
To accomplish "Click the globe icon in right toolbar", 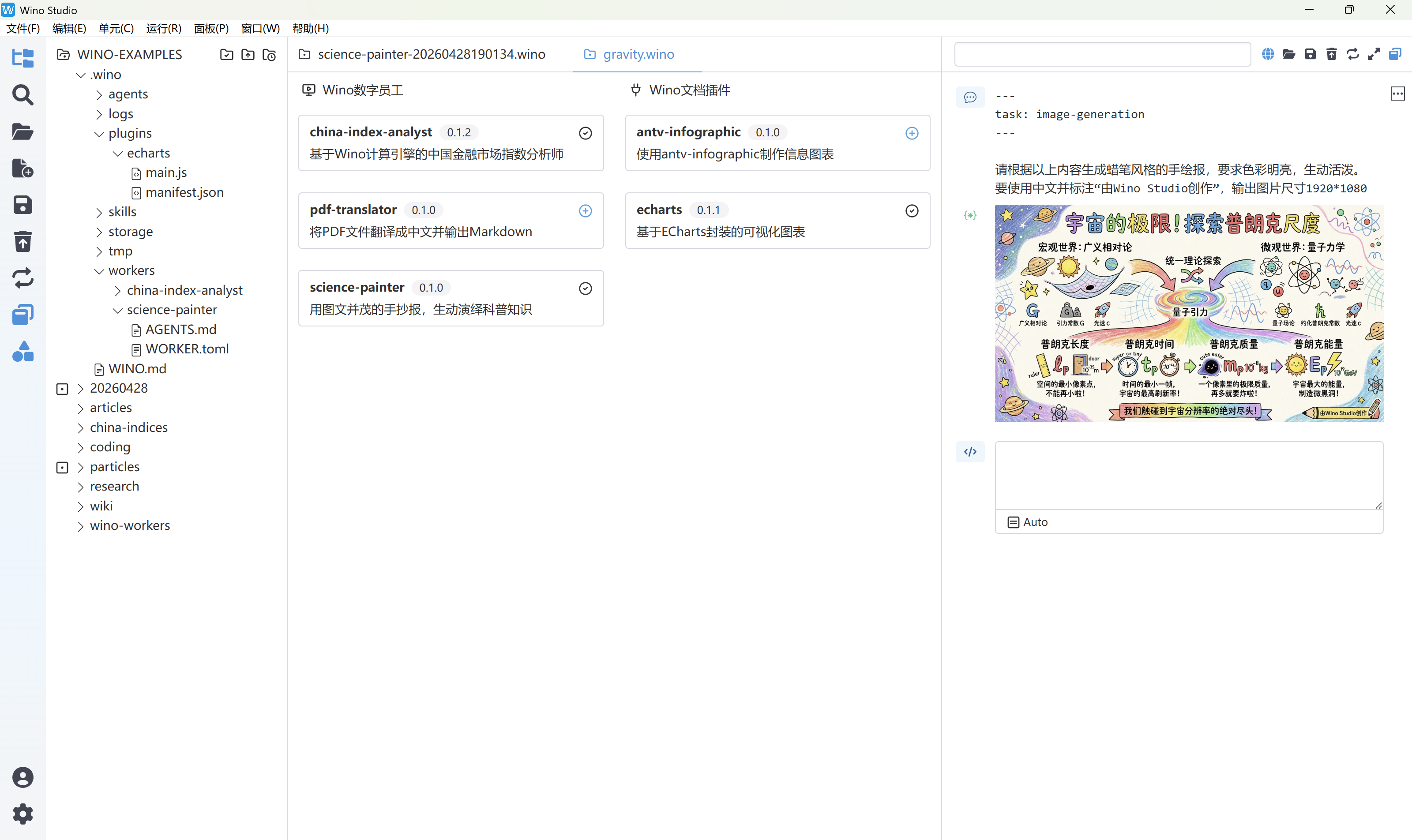I will [1268, 54].
